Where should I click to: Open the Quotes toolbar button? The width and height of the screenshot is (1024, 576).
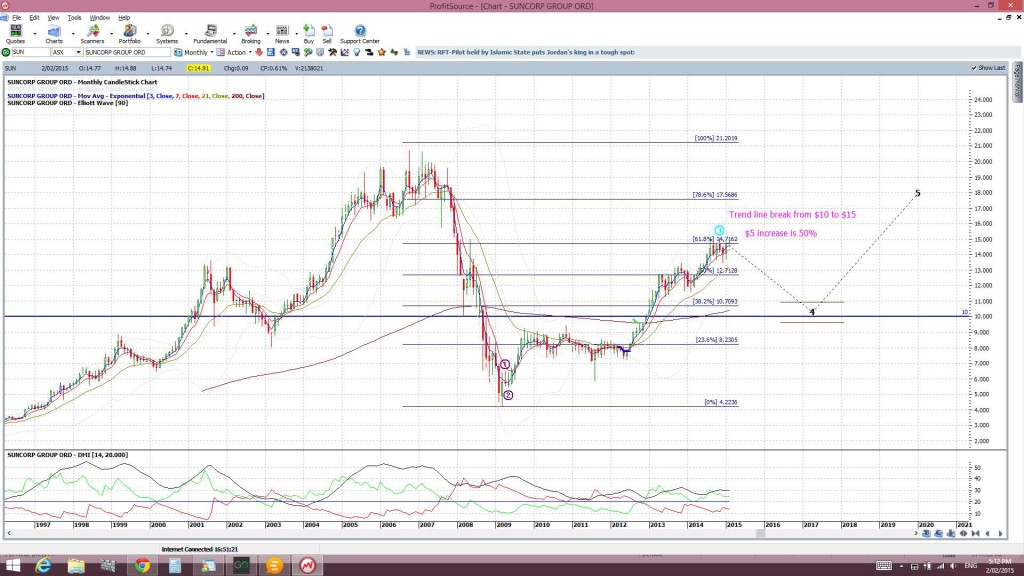[15, 34]
